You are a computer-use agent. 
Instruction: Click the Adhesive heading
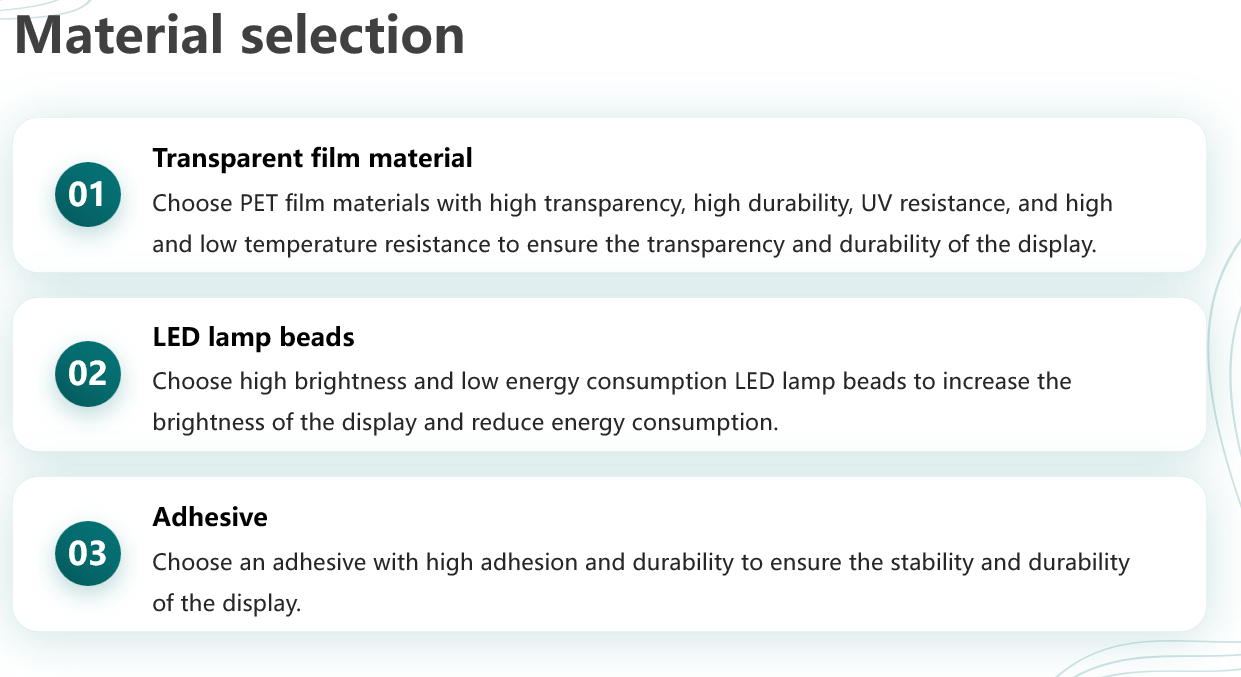(210, 517)
